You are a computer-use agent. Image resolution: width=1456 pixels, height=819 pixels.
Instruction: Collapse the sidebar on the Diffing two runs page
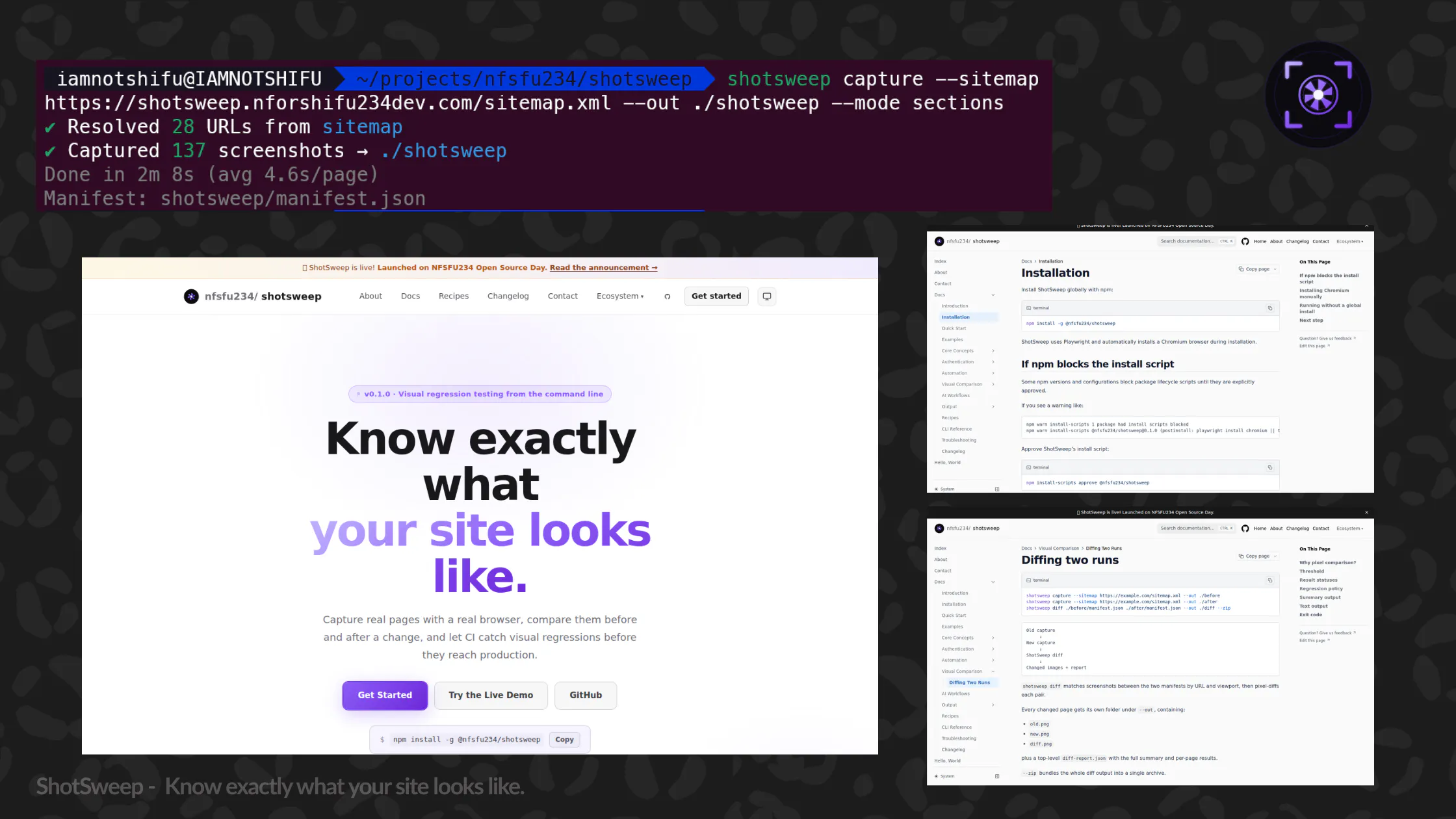click(x=997, y=776)
